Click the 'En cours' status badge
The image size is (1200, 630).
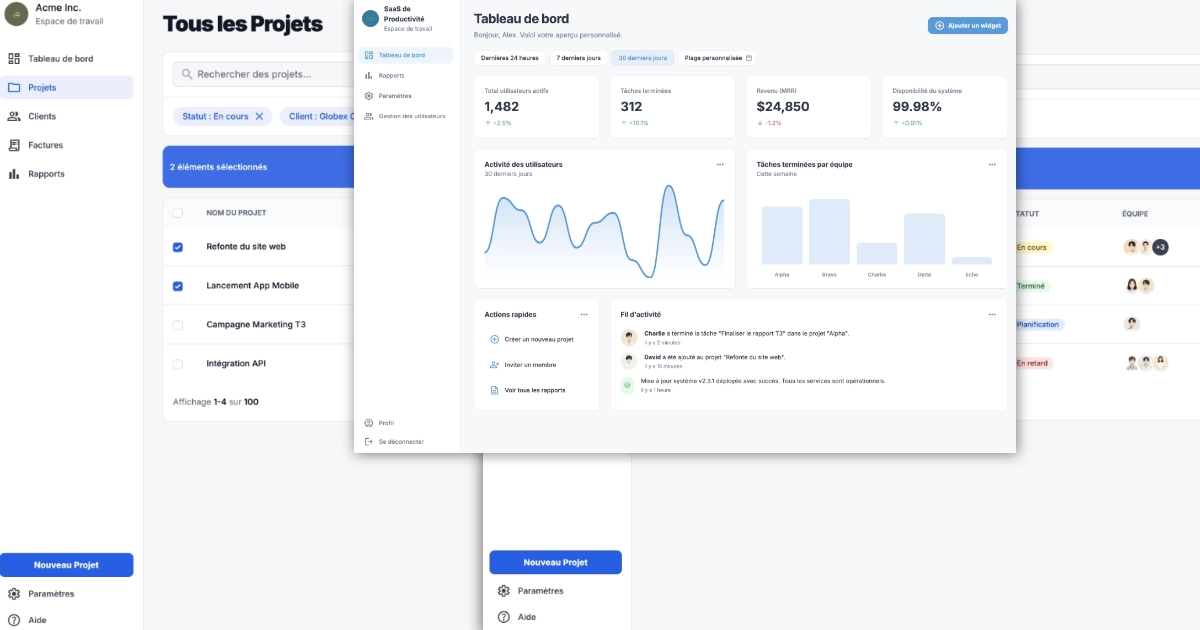coord(1033,247)
